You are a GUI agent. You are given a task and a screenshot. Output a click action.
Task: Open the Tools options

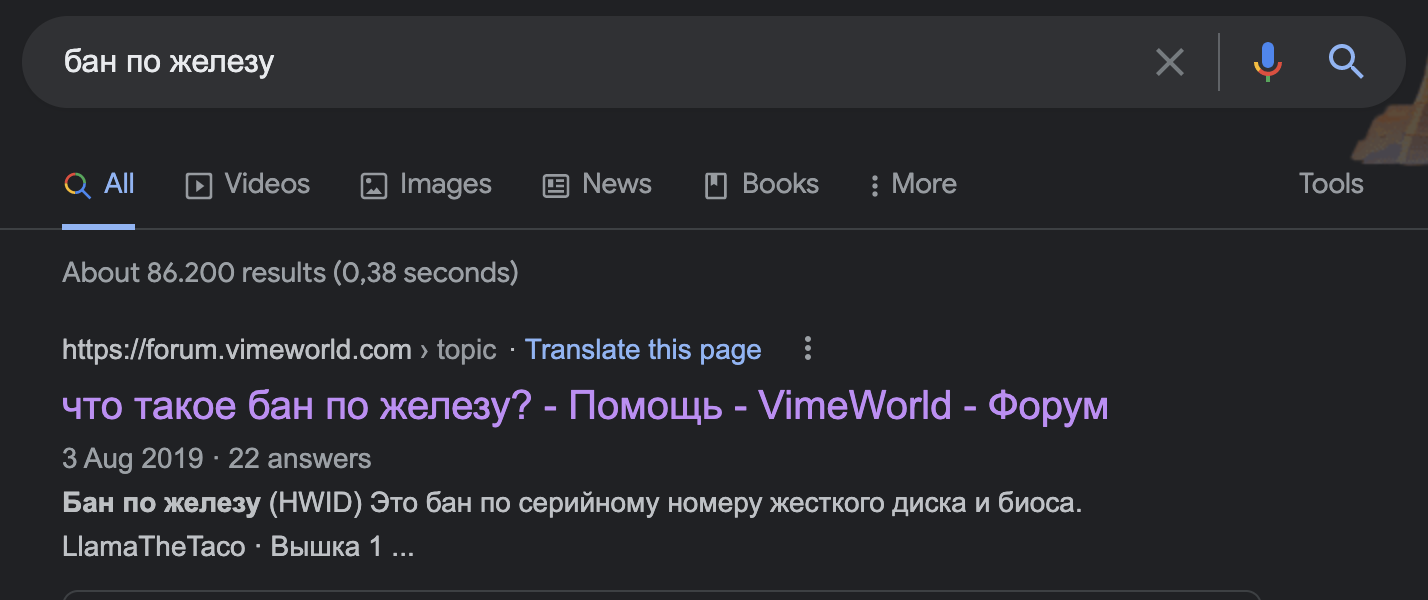pyautogui.click(x=1330, y=184)
